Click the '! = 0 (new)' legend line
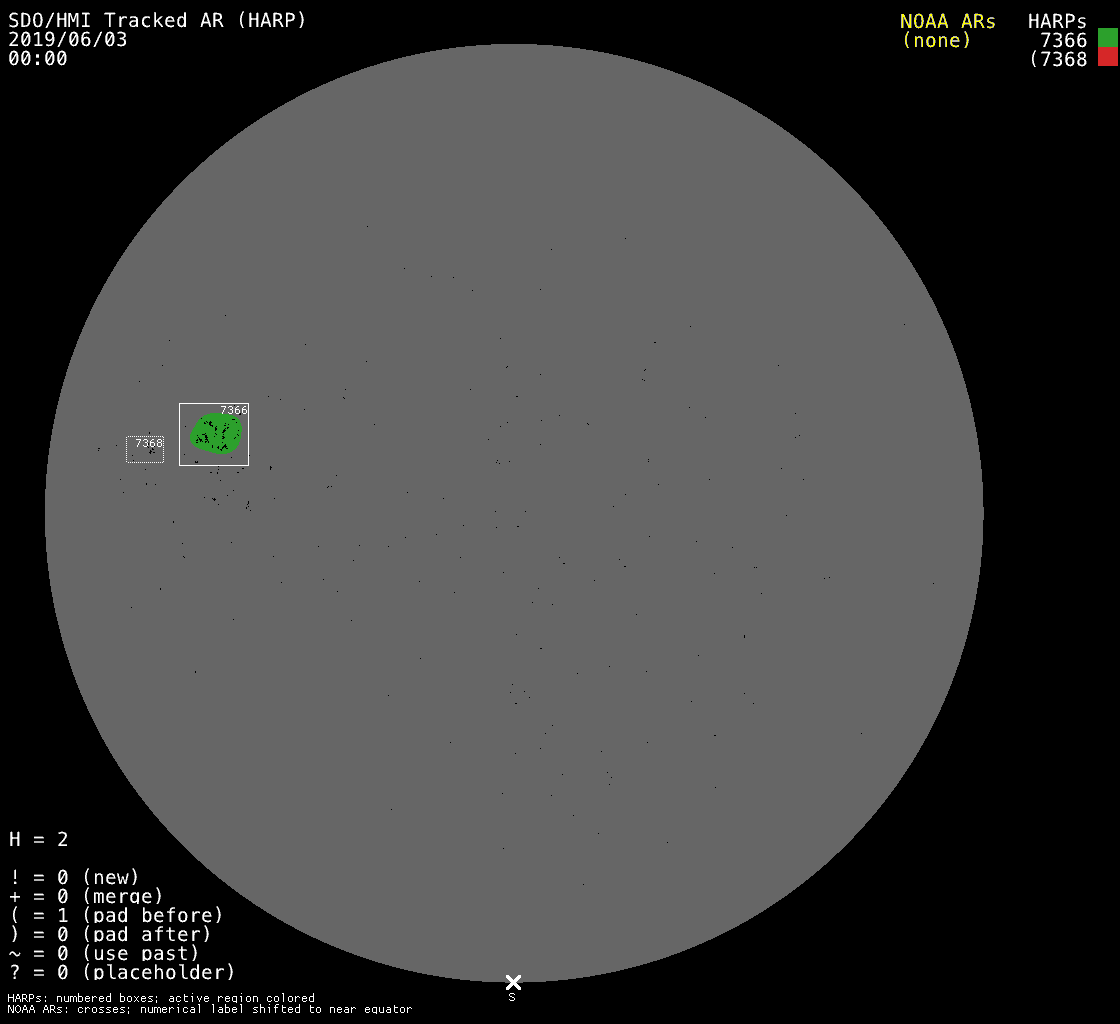This screenshot has width=1120, height=1024. [x=74, y=877]
